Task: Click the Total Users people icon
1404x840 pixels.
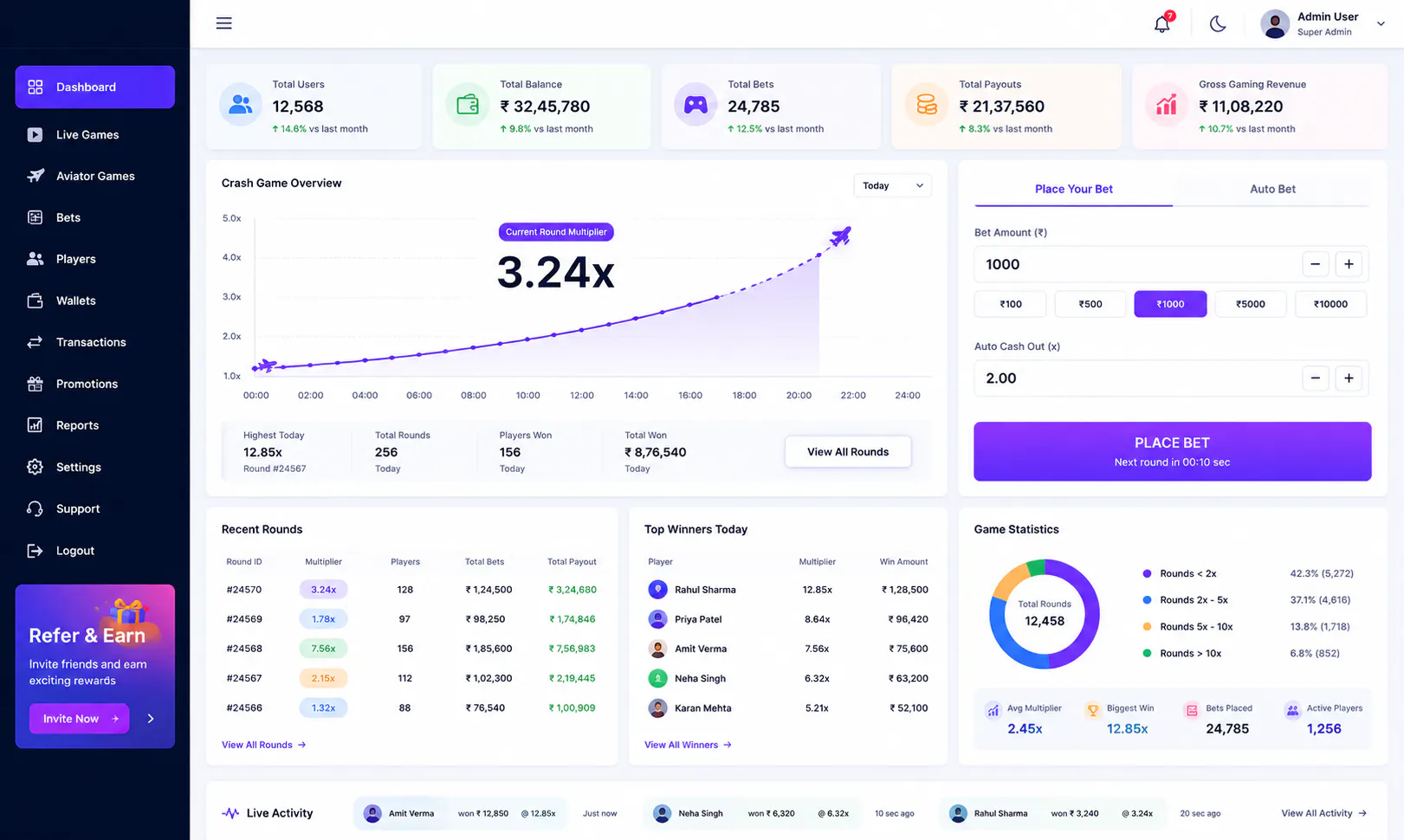Action: 241,105
